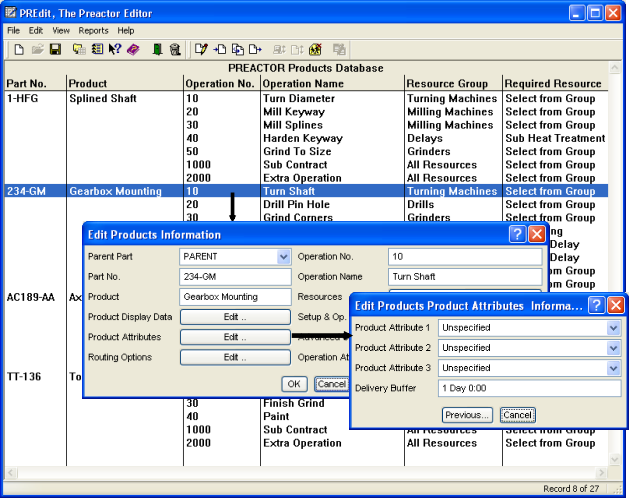
Task: Click the greyed sort records icon
Action: pos(279,49)
